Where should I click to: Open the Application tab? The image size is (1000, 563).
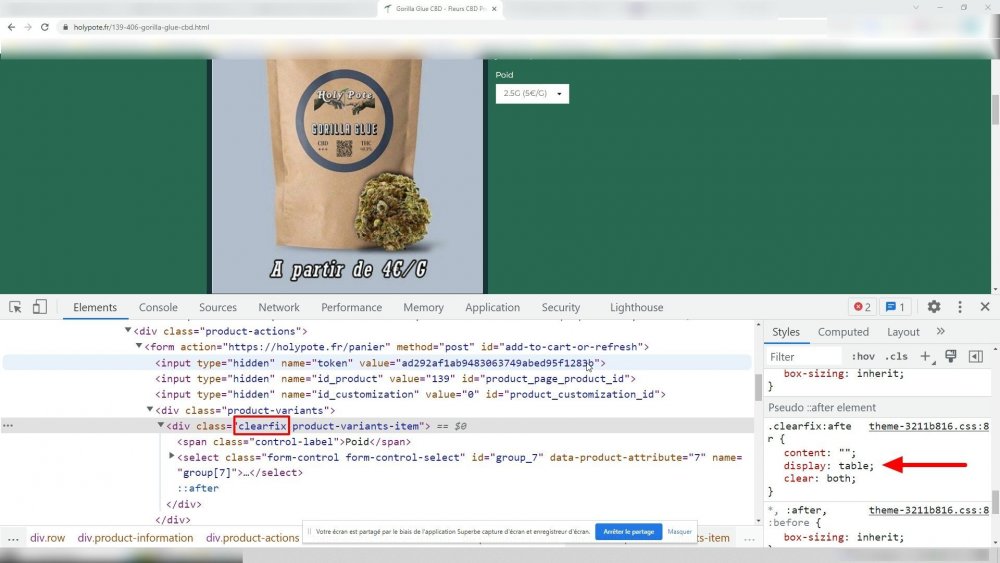(492, 307)
